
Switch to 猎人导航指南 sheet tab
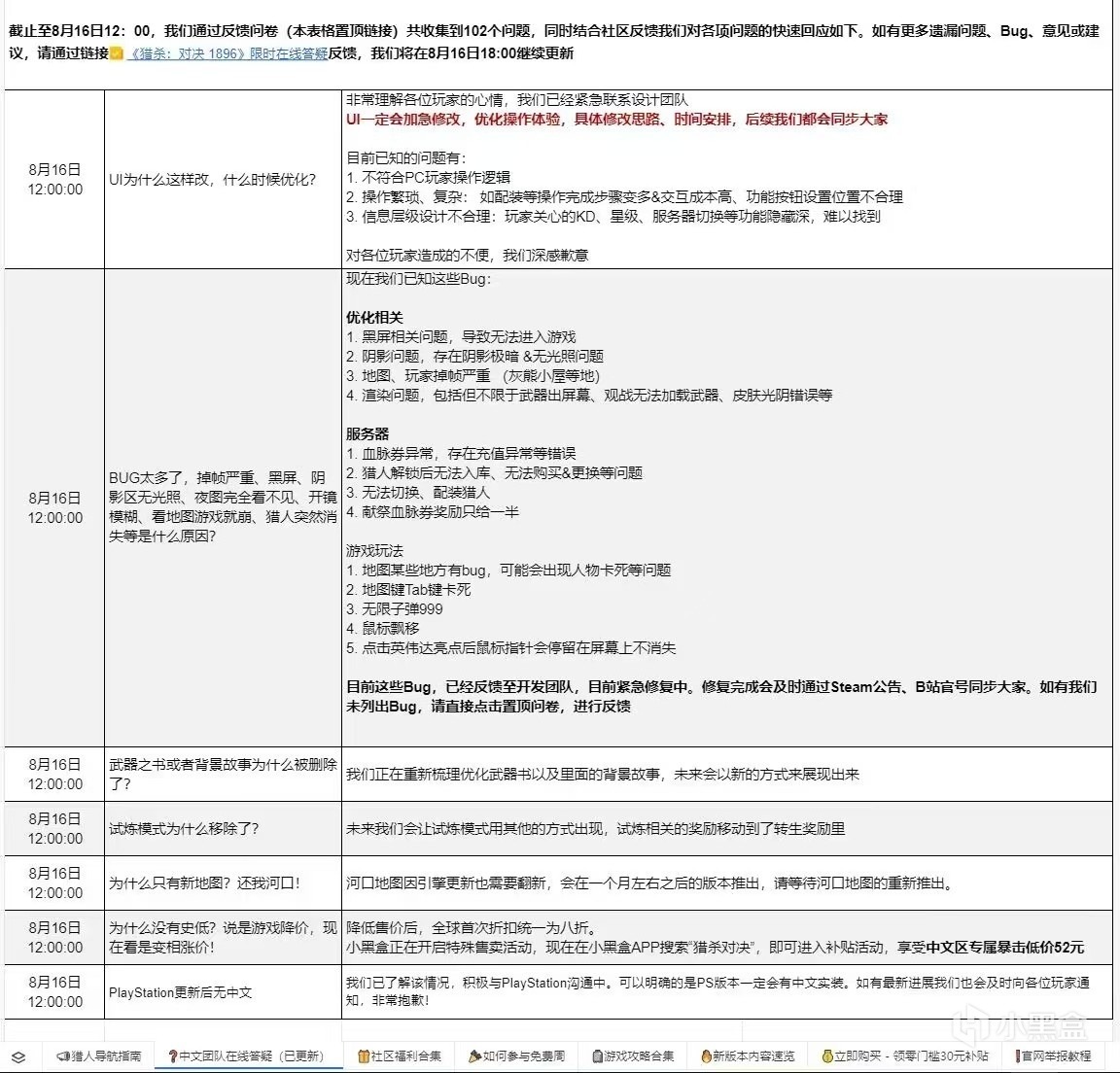coord(99,1056)
